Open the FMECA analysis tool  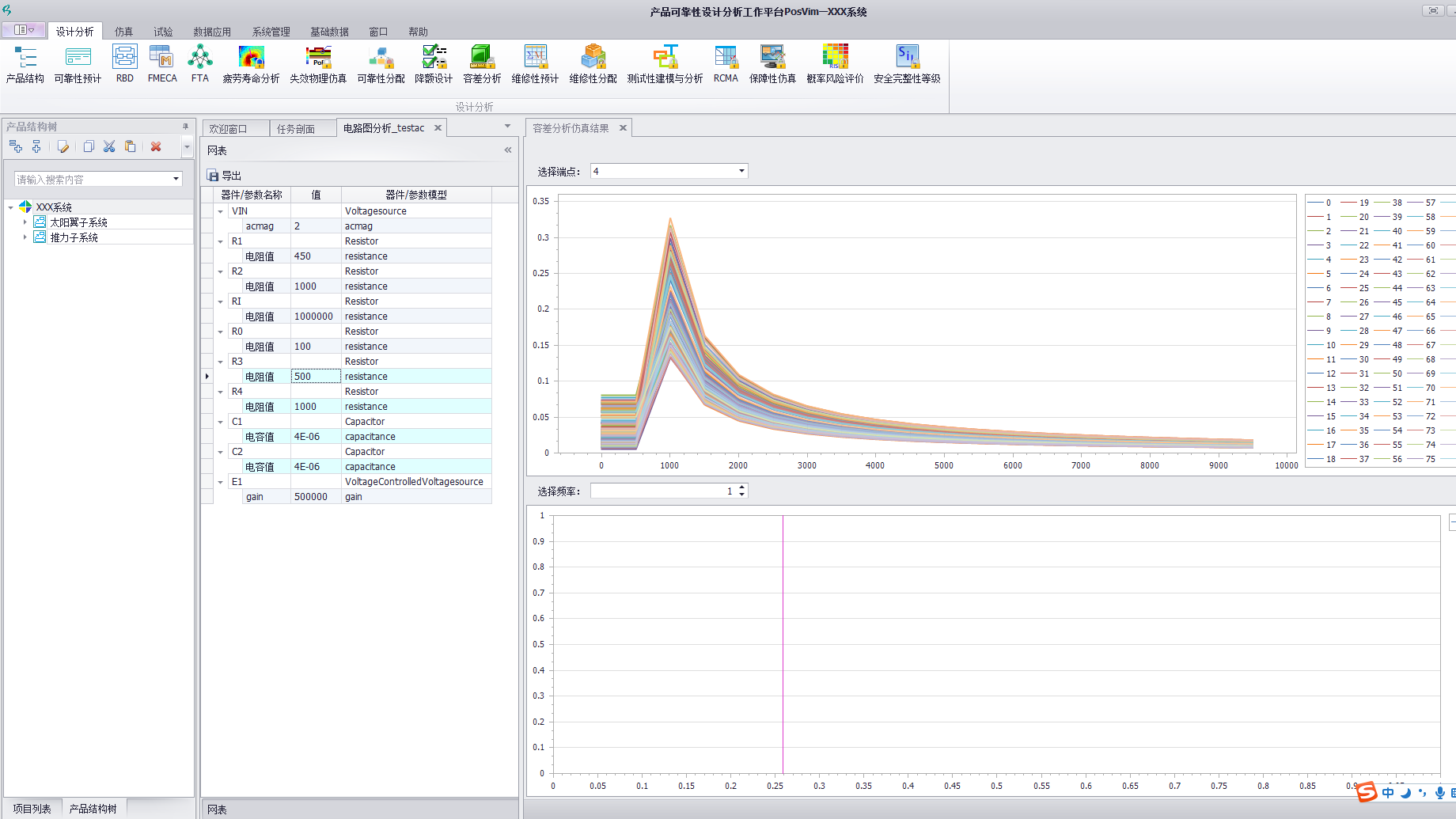tap(162, 63)
